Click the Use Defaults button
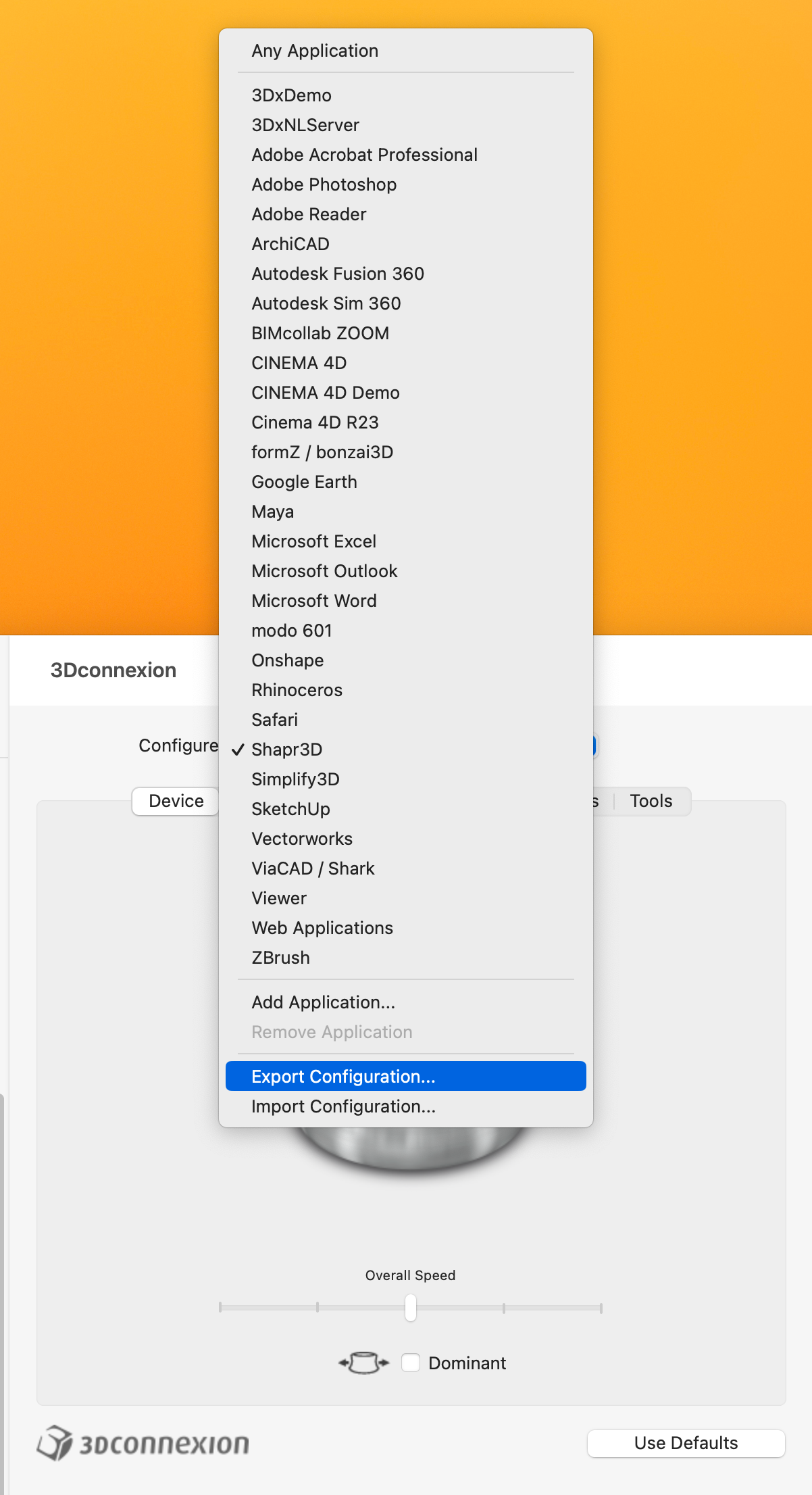The width and height of the screenshot is (812, 1495). click(686, 1443)
